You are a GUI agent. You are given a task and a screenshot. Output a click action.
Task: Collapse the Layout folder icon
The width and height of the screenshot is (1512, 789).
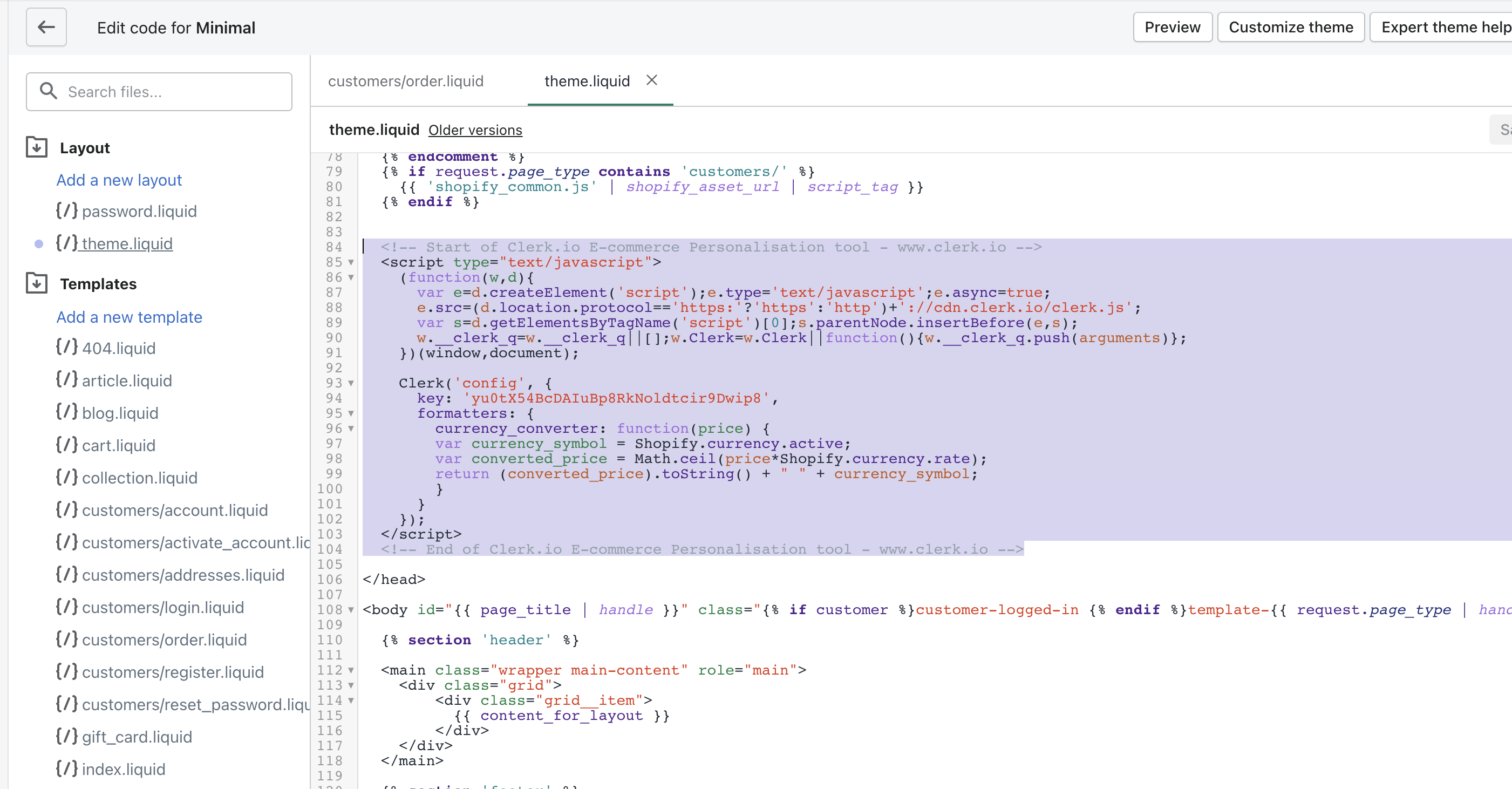(36, 147)
